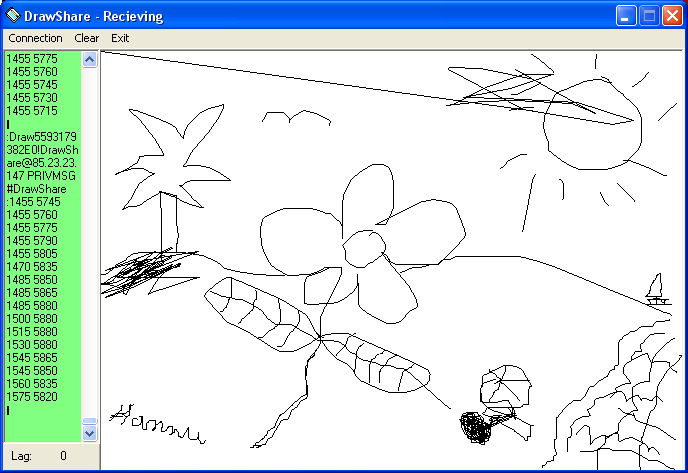Click the small sailboat on the horizon
This screenshot has height=473, width=688.
click(657, 289)
